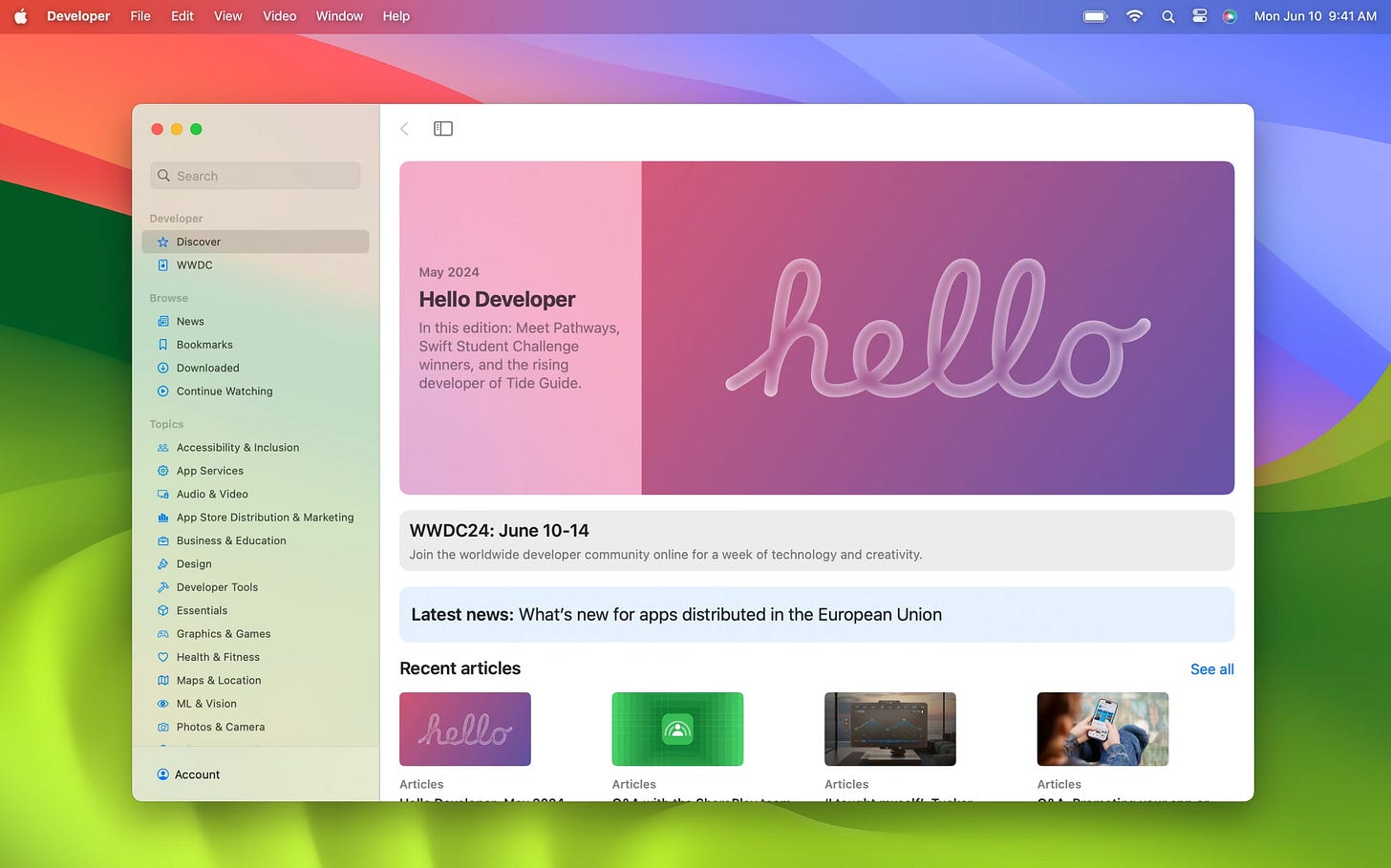Click the battery status icon

pyautogui.click(x=1096, y=16)
